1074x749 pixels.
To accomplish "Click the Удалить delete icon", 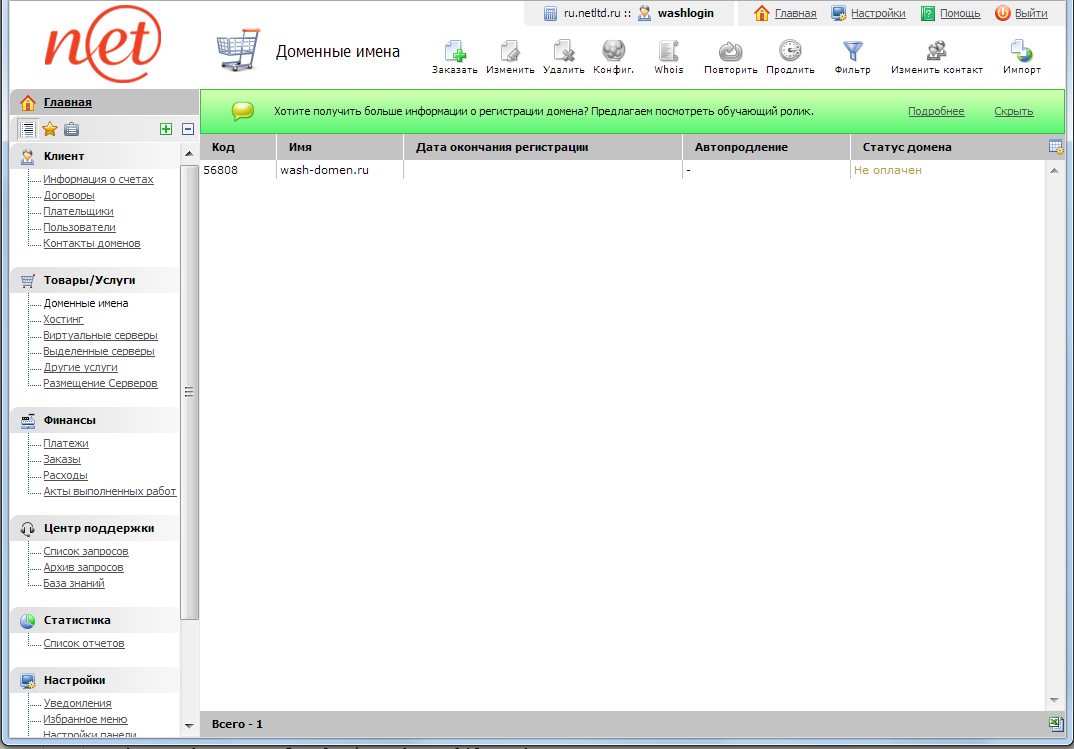I will pyautogui.click(x=564, y=52).
